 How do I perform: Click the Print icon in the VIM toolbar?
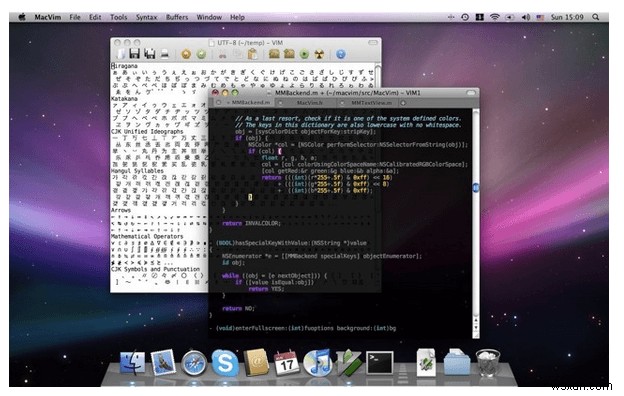tap(164, 54)
